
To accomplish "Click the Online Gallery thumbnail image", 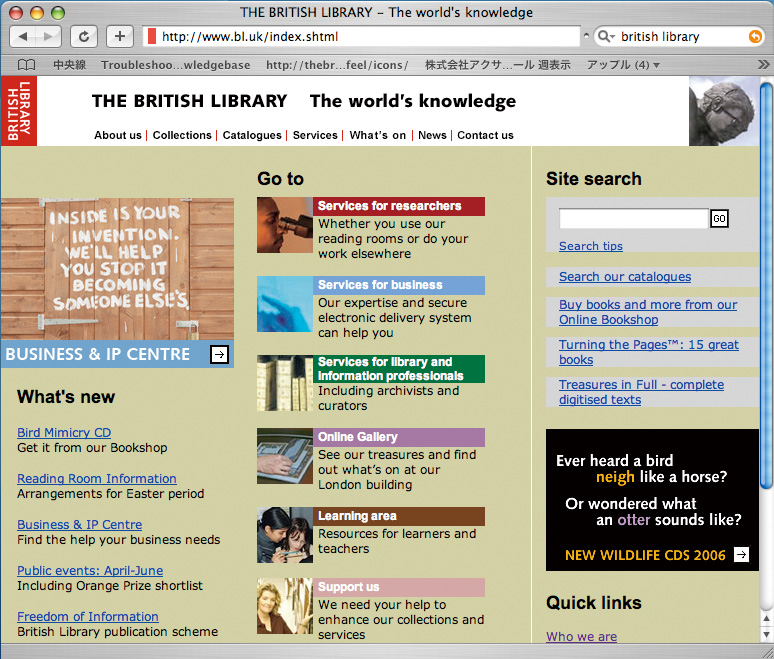I will tap(285, 456).
